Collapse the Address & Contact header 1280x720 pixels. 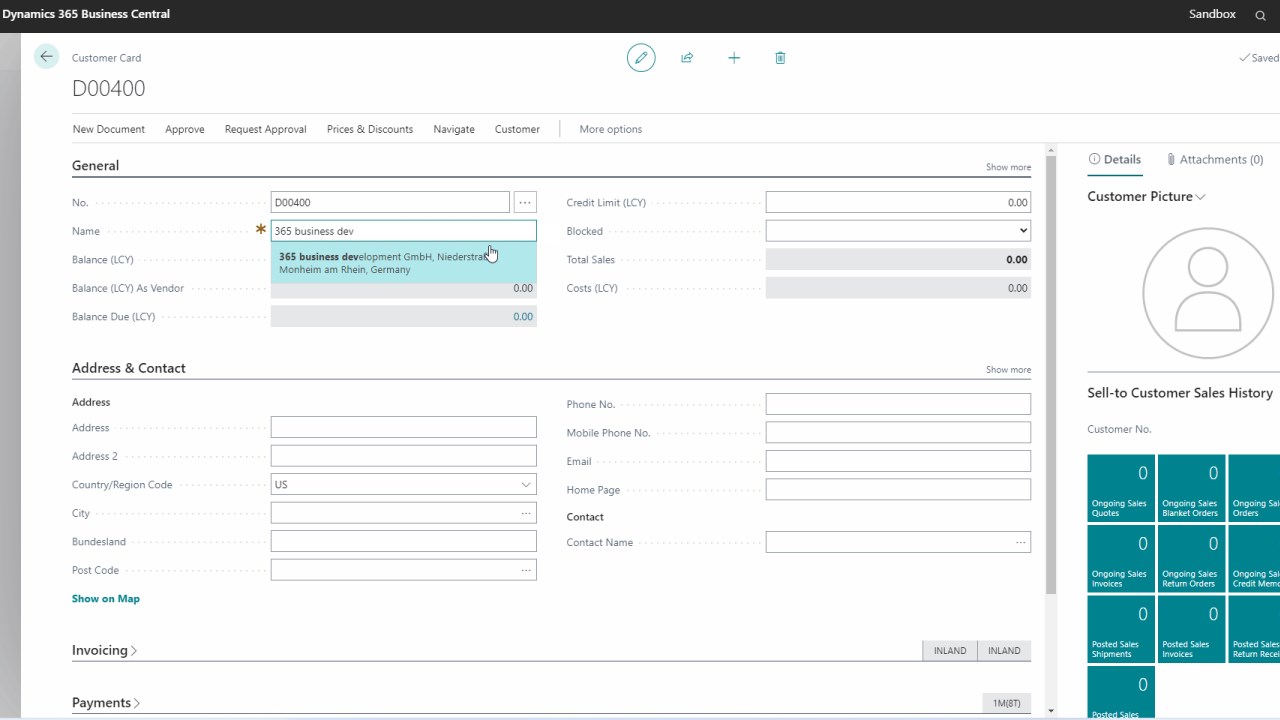(129, 368)
